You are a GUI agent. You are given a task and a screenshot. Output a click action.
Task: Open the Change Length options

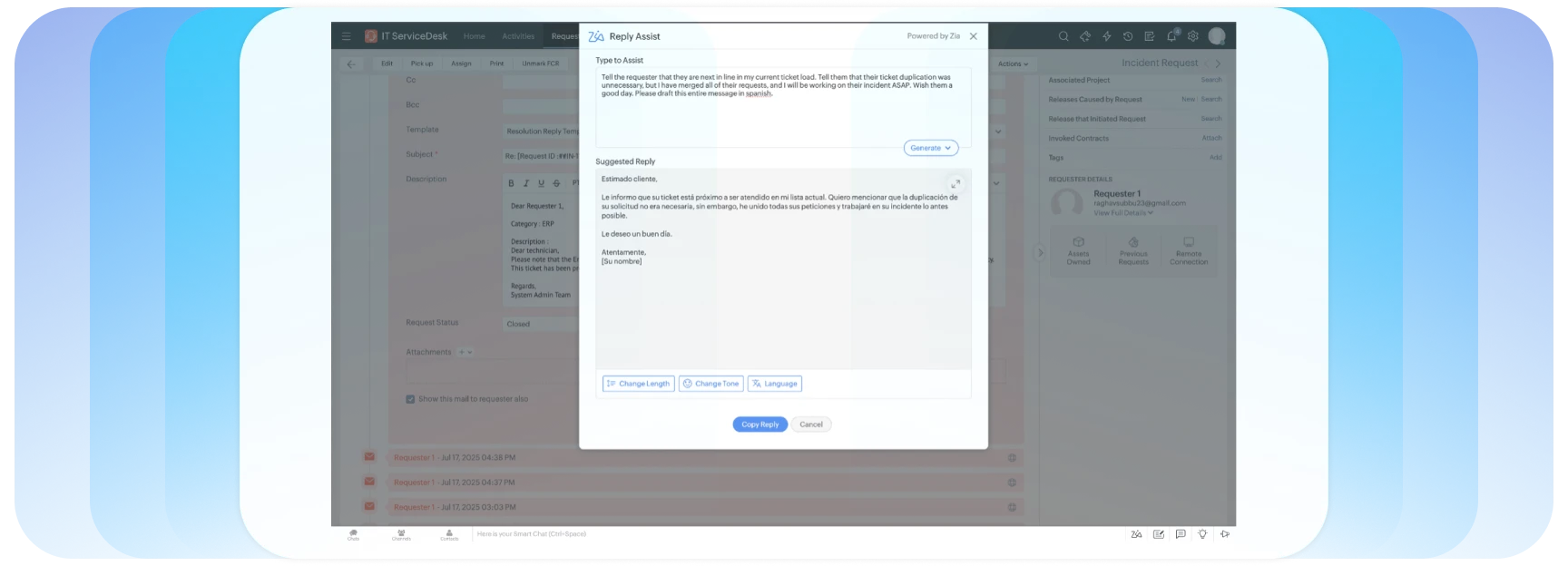639,384
